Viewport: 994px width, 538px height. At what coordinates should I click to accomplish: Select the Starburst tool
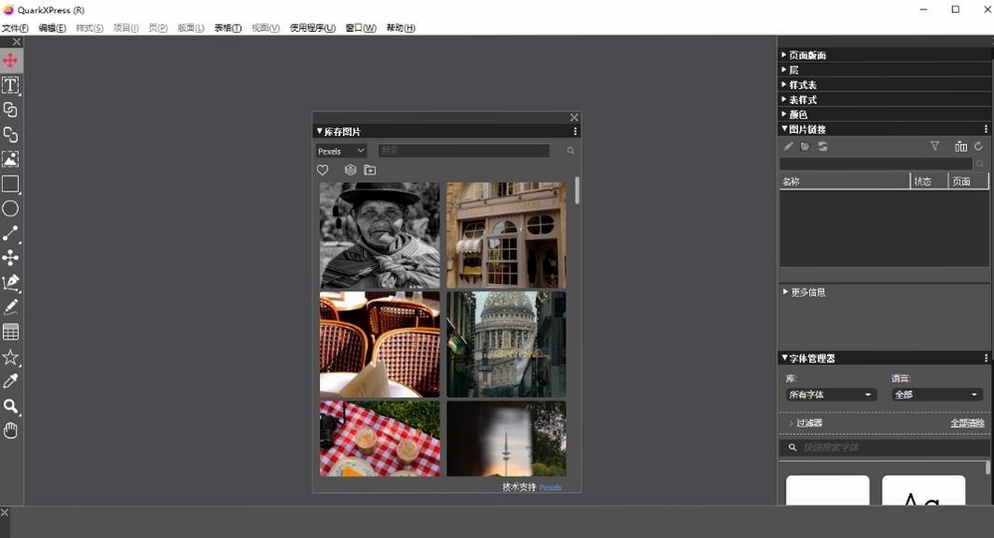click(x=11, y=357)
